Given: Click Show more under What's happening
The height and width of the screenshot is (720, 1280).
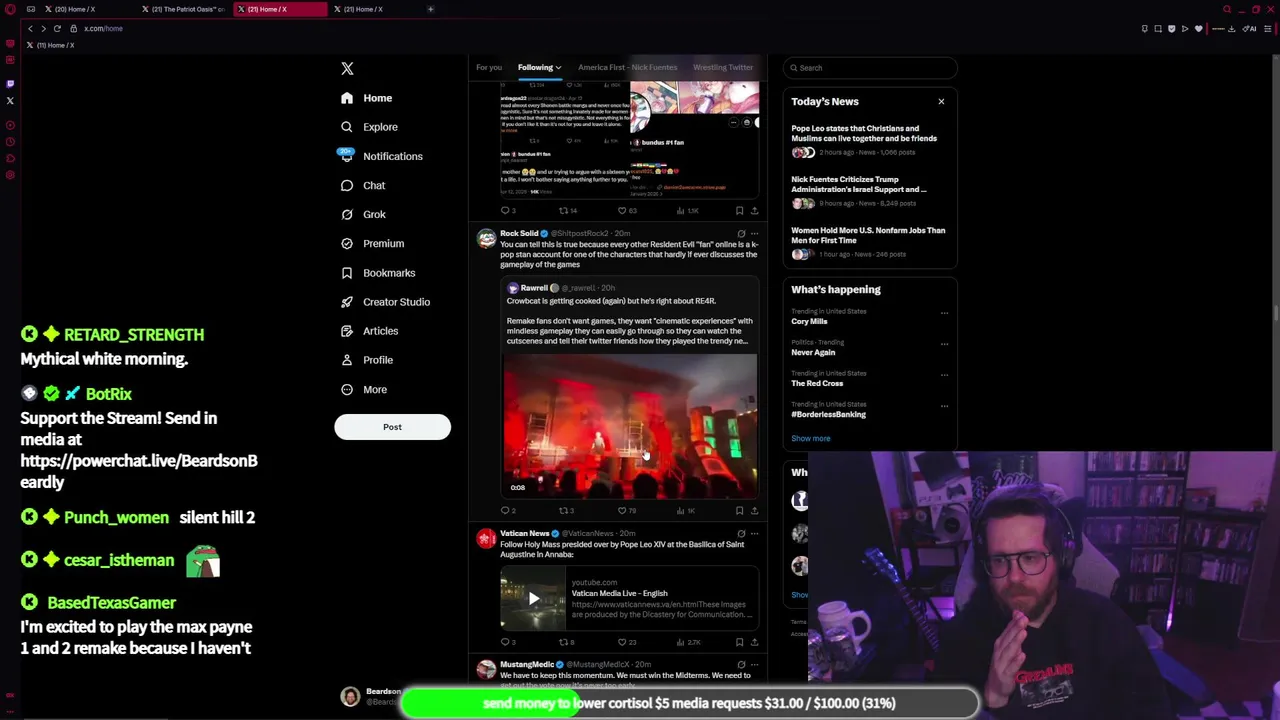Looking at the screenshot, I should click(x=811, y=438).
